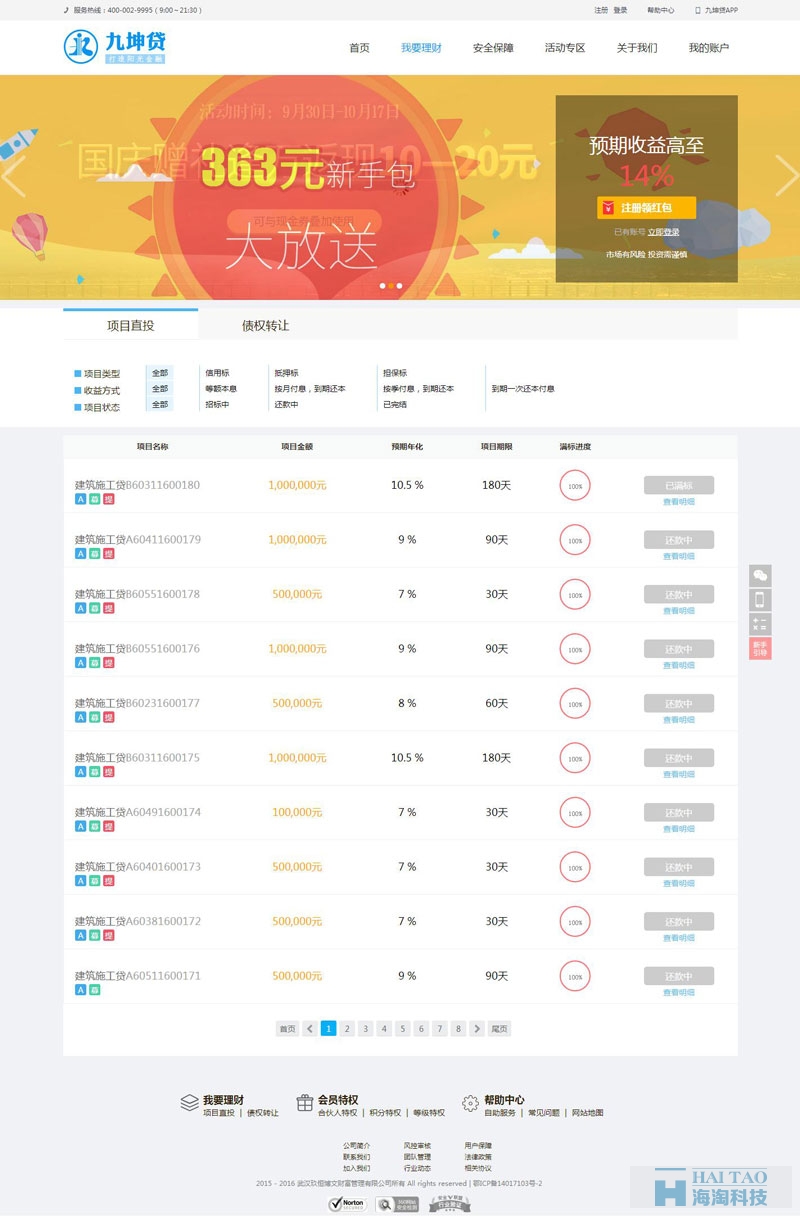Click the 行业验证 trust badge in the footer
800x1221 pixels.
[450, 1203]
